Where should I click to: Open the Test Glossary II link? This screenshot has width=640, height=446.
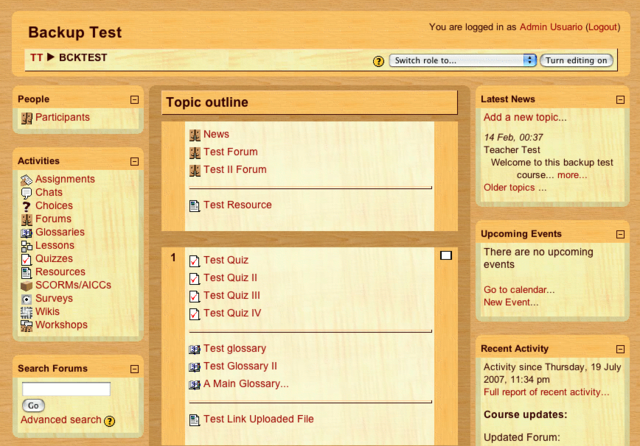pyautogui.click(x=240, y=366)
